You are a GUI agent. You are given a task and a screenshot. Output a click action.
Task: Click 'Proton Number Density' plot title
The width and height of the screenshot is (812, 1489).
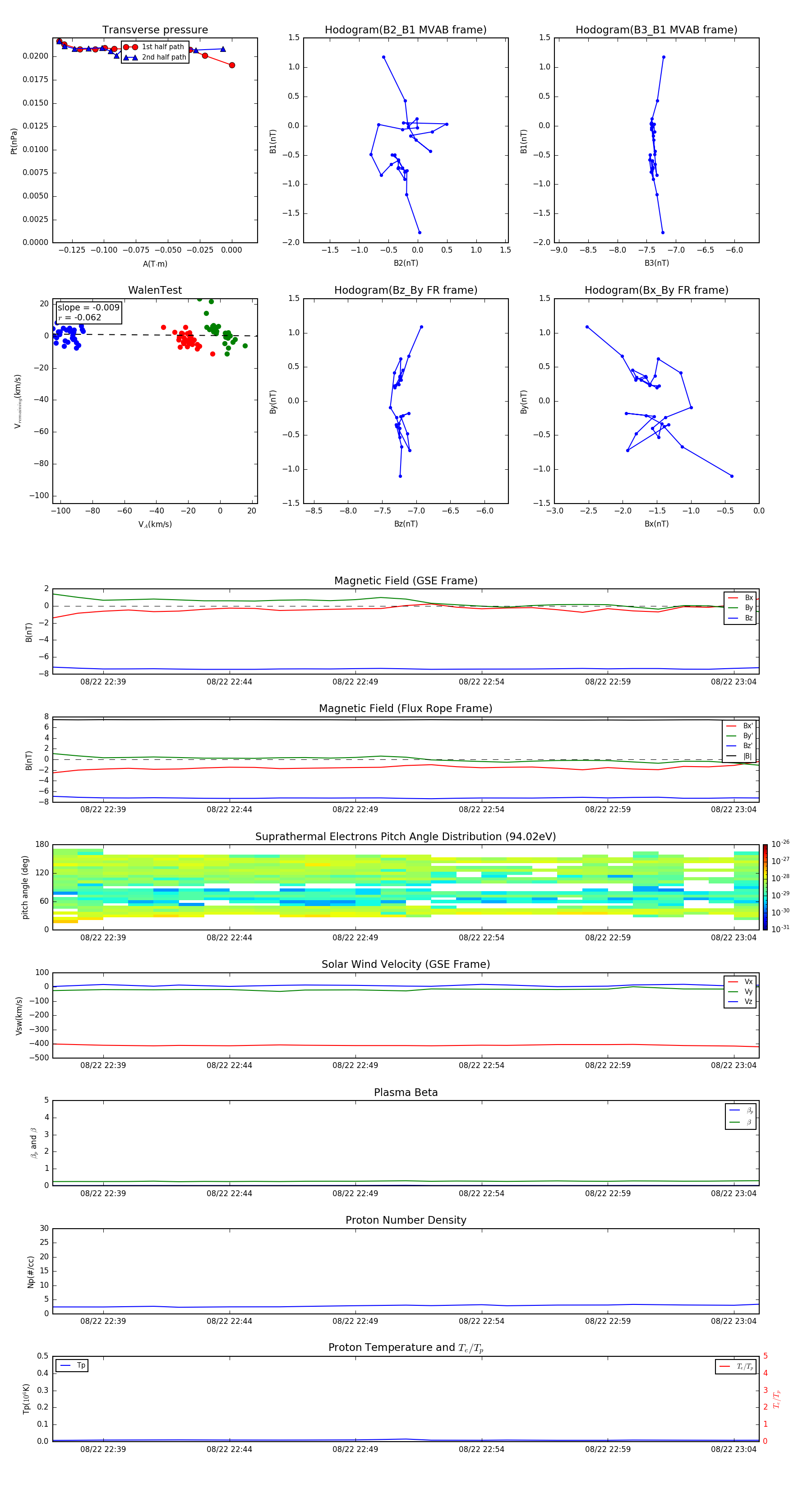click(x=406, y=1220)
